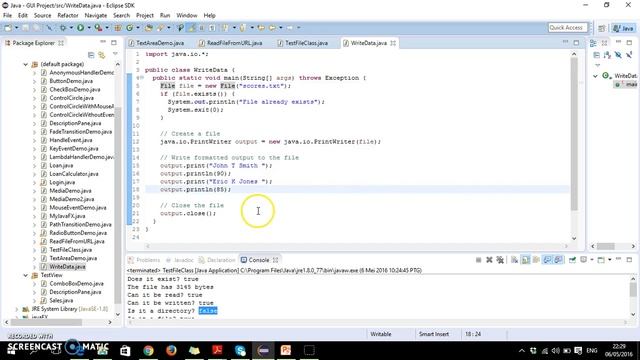Toggle Scroll Lock in Console toolbar
The image size is (640, 360).
point(525,260)
